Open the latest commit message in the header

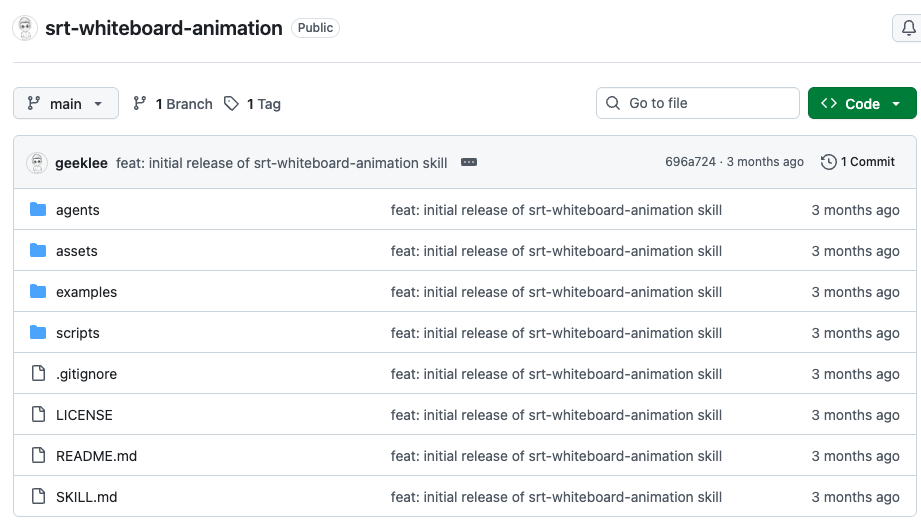[281, 163]
